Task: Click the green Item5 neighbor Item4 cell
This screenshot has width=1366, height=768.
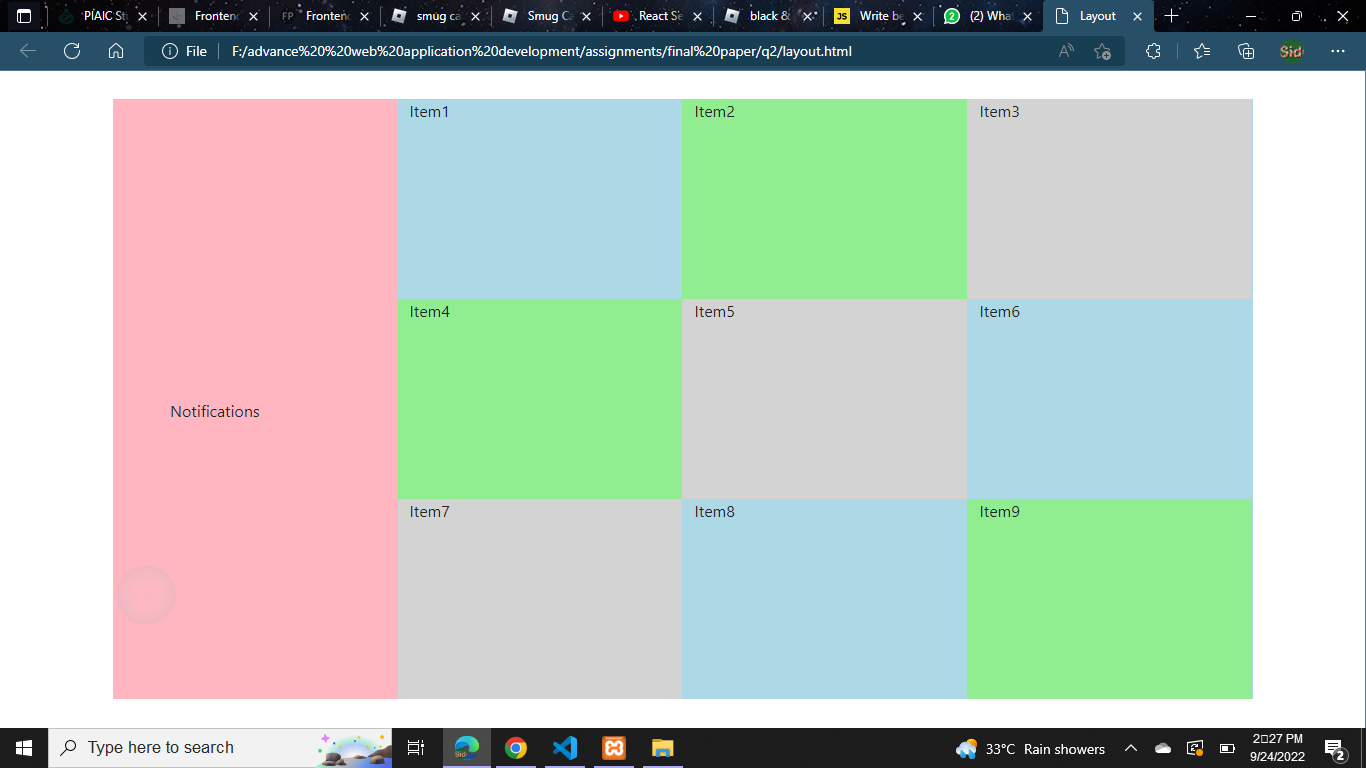Action: [x=539, y=400]
